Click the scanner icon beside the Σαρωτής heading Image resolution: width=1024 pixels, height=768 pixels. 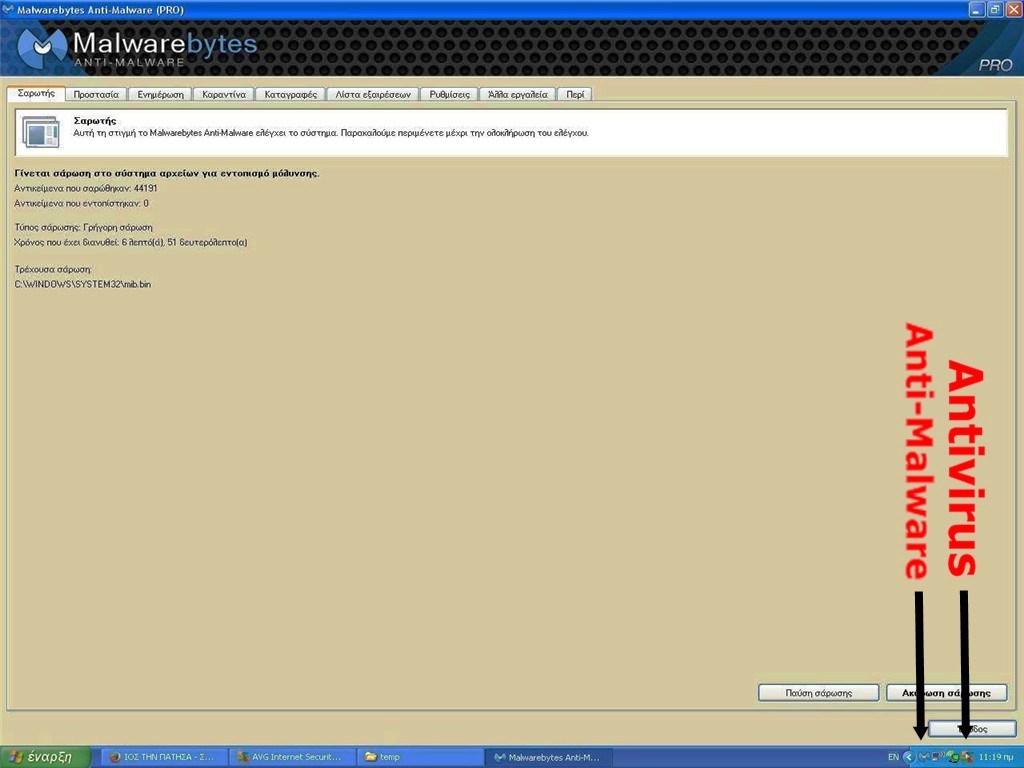click(x=41, y=133)
